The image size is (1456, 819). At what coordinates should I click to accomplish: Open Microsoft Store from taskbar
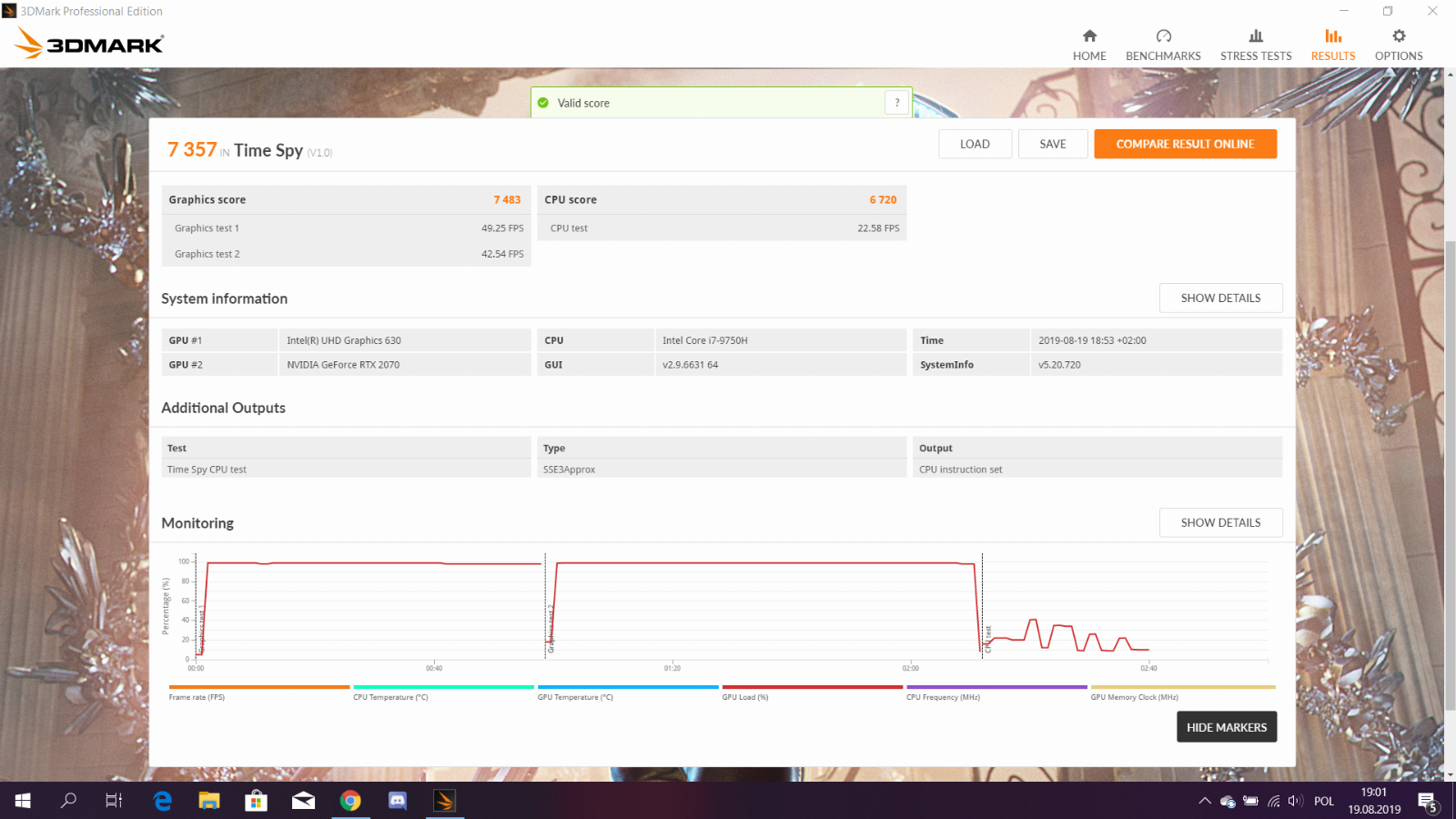pyautogui.click(x=257, y=801)
